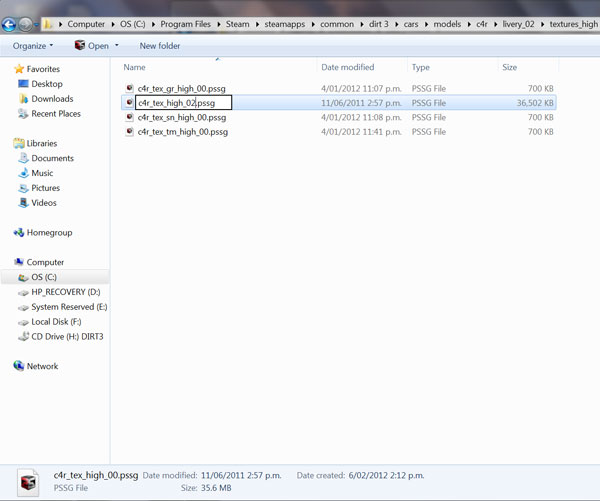Click icon of c4r_tex_gr_high_00.pssg file
The image size is (600, 501).
[x=129, y=88]
